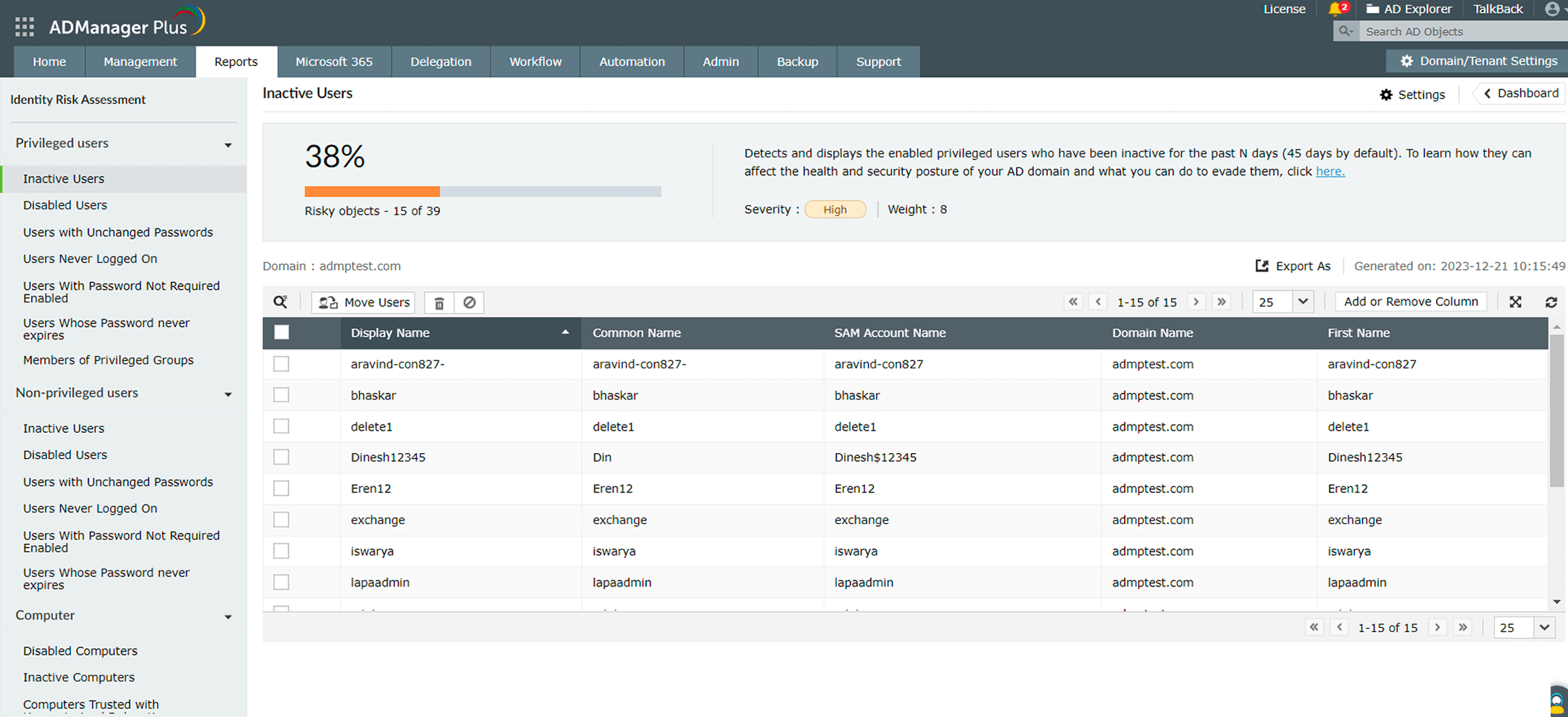The width and height of the screenshot is (1568, 717).
Task: Click the delete users trash icon
Action: [439, 302]
